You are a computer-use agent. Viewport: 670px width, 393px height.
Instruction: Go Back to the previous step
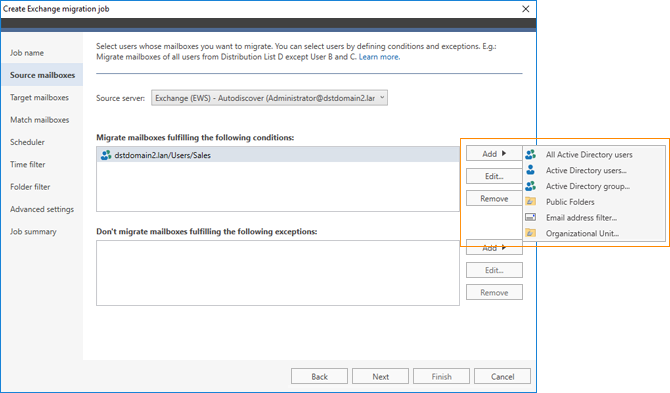click(x=319, y=376)
